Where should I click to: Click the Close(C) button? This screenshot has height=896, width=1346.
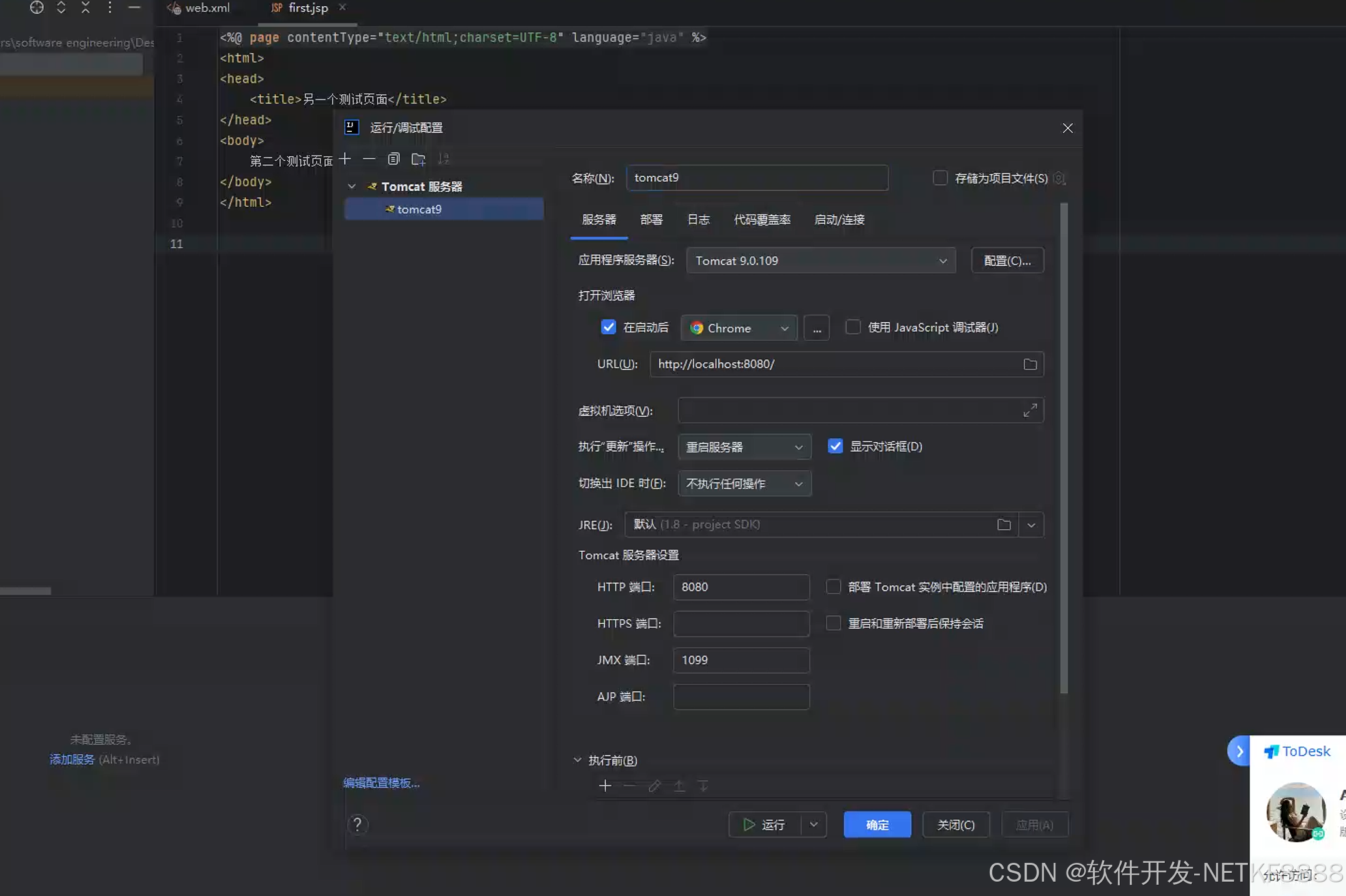(955, 825)
